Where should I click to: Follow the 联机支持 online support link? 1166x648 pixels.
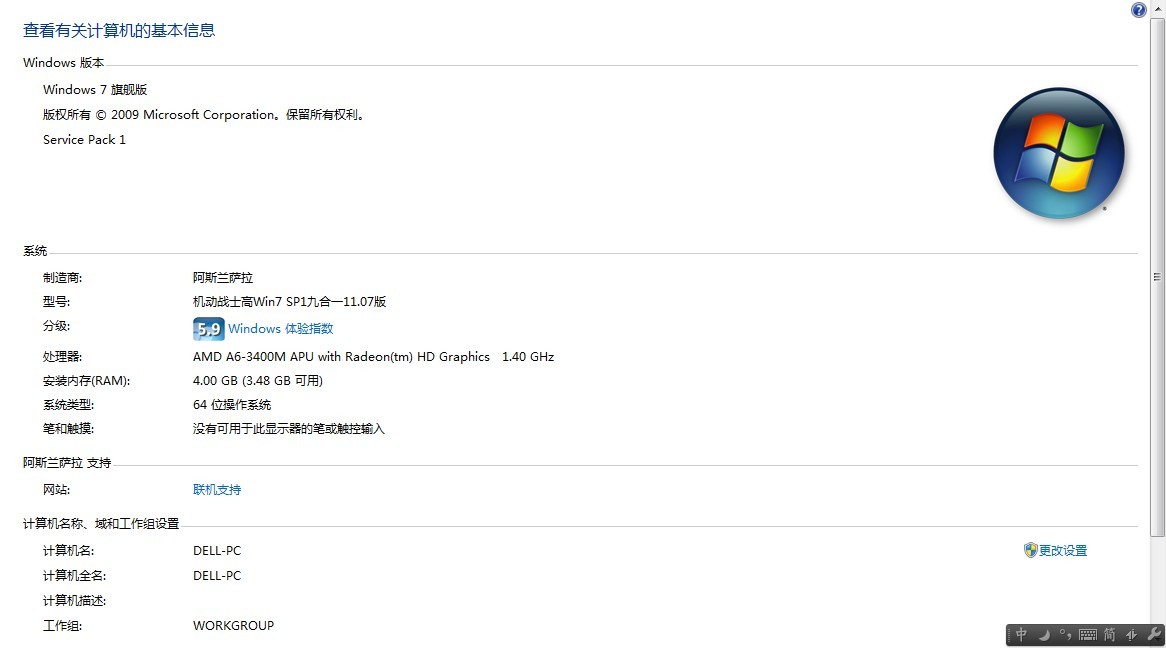(x=217, y=490)
